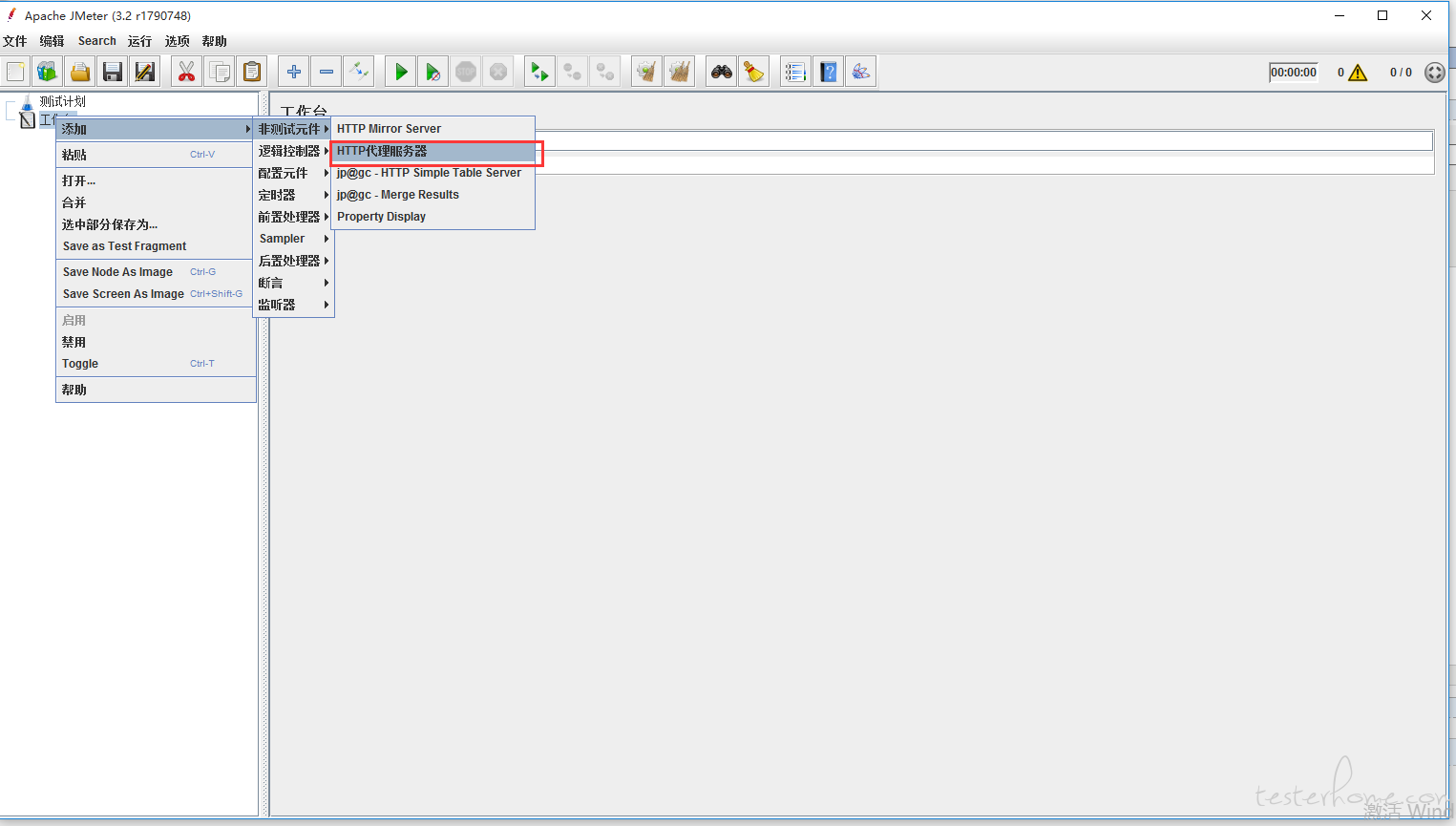Open the 选项 menu

pyautogui.click(x=178, y=41)
